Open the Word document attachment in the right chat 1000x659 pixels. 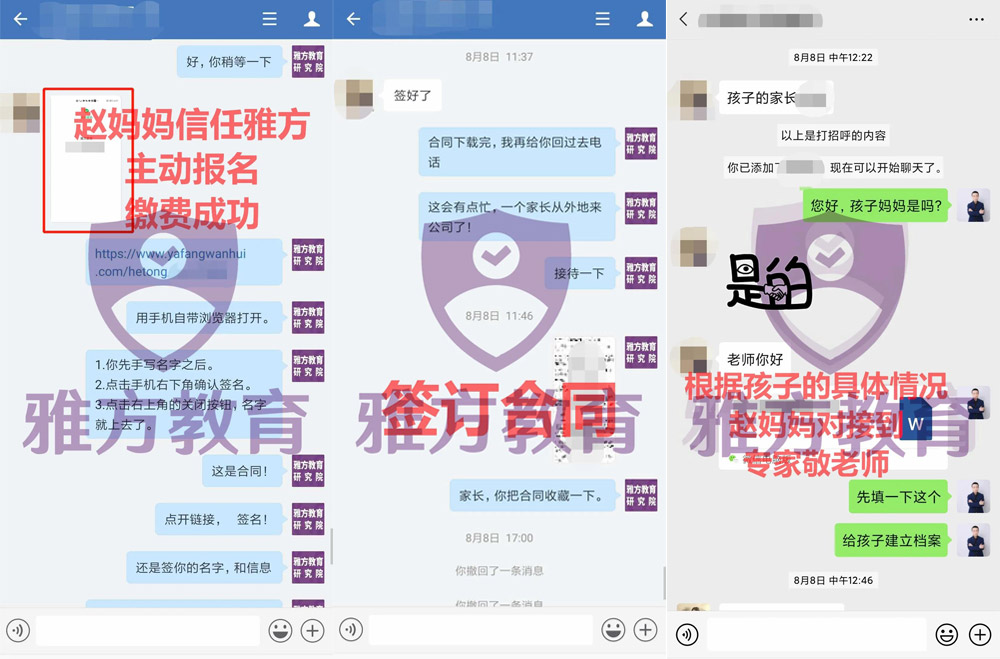click(914, 426)
